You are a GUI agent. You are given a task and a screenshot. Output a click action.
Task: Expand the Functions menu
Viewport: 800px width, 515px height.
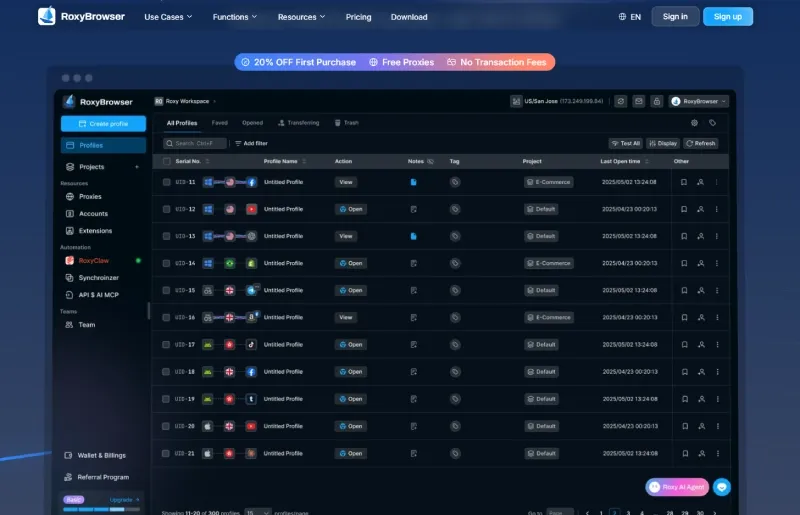click(235, 17)
